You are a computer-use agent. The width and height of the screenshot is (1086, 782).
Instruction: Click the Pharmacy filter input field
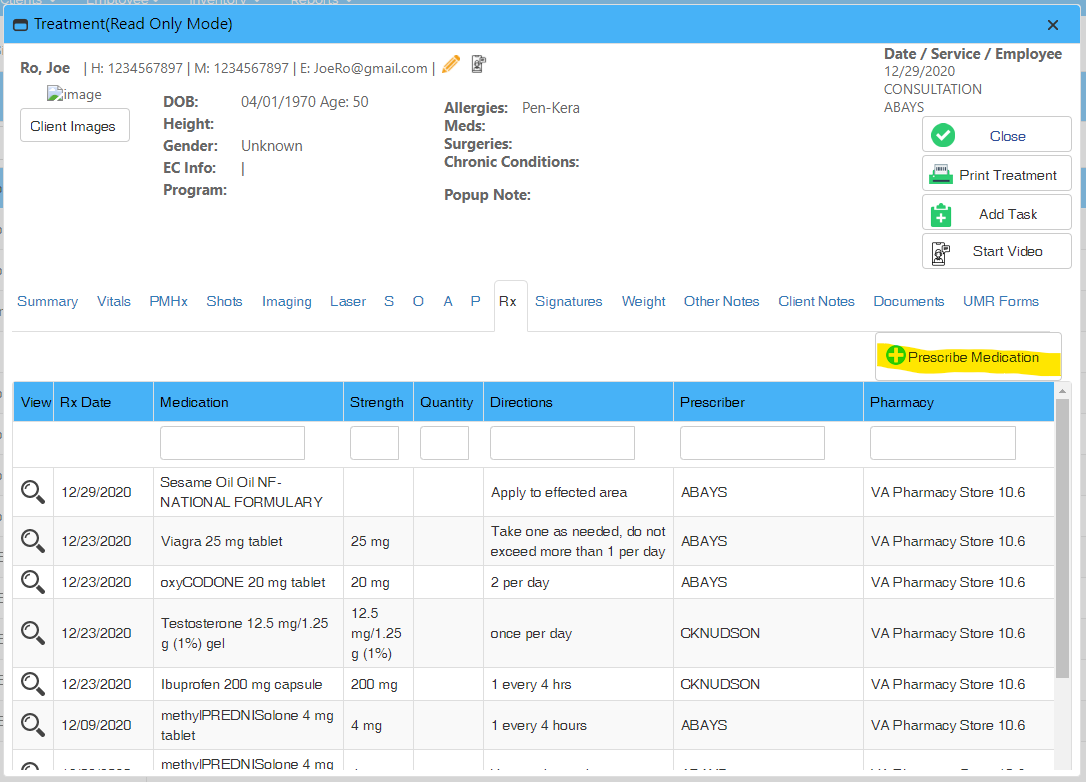tap(943, 443)
